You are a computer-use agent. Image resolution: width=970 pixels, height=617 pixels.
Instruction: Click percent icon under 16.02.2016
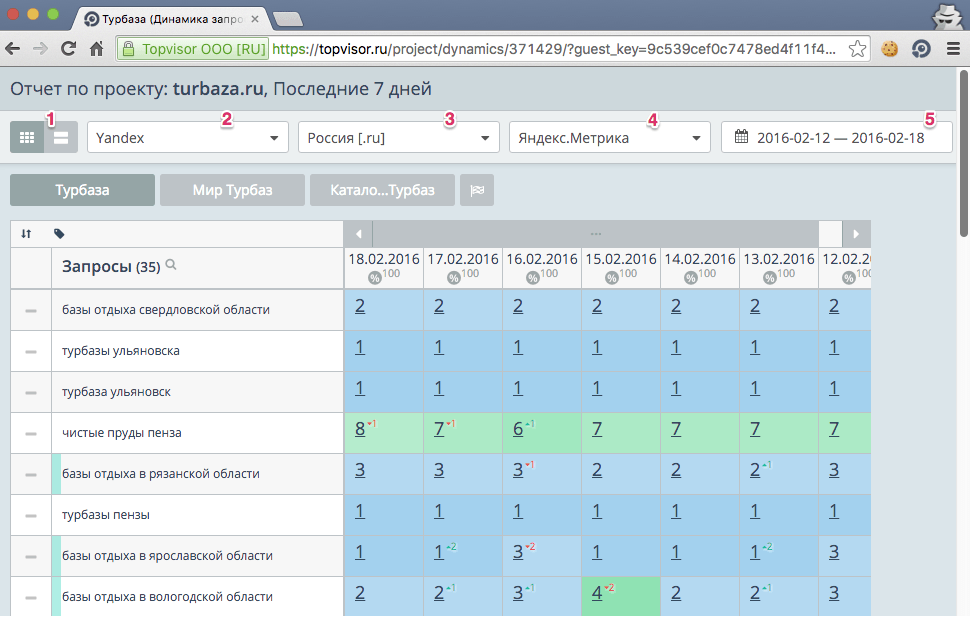click(x=533, y=278)
